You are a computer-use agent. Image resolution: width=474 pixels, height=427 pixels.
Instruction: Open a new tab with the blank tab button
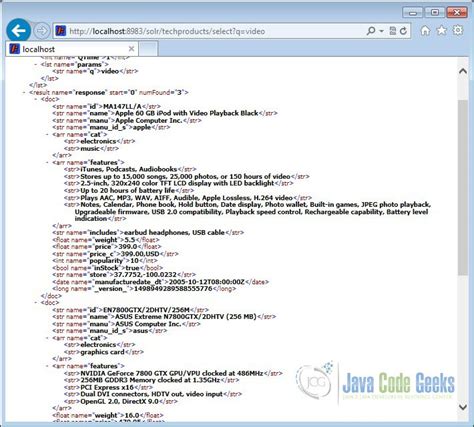148,49
